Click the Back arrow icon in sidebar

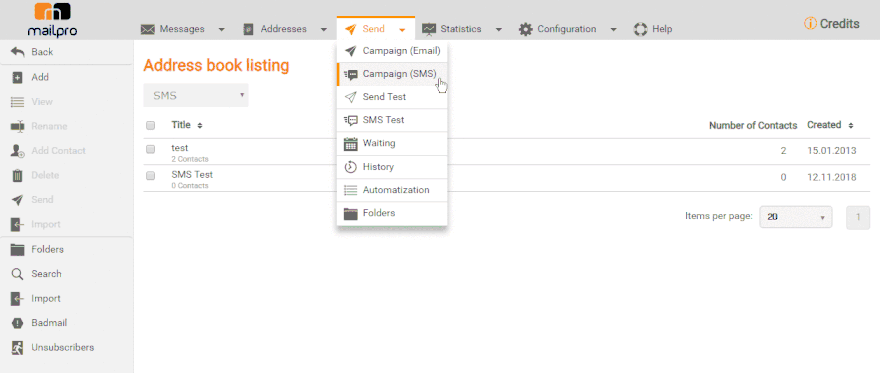17,52
